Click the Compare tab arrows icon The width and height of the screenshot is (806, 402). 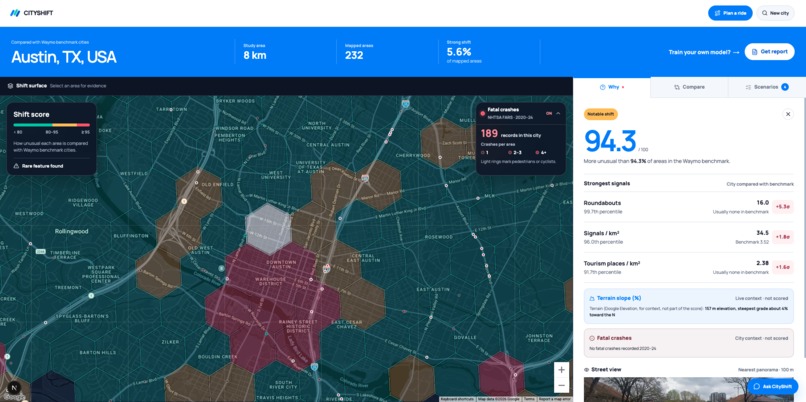[677, 87]
